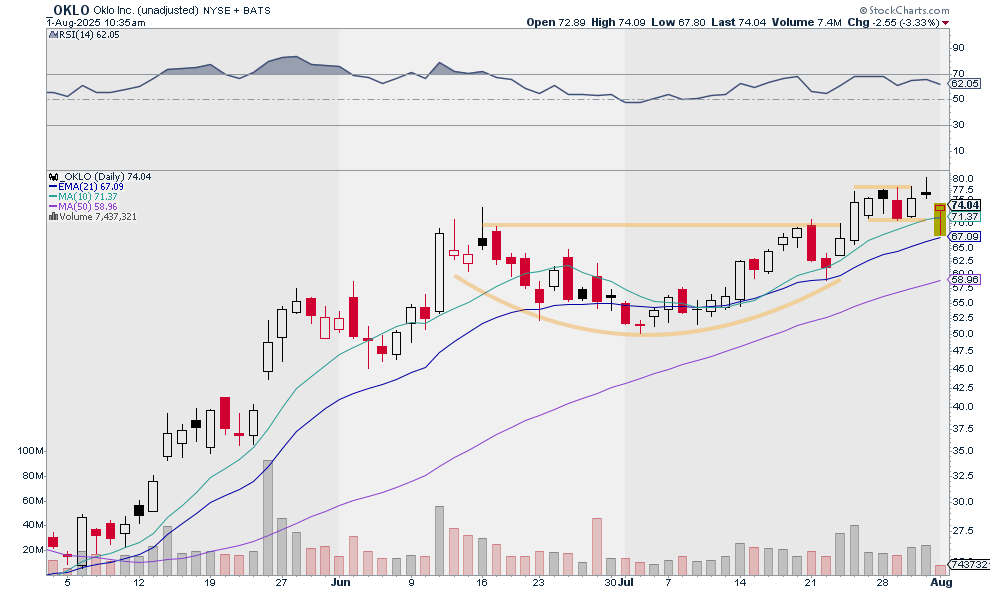Click the 70 level on the RSI axis
This screenshot has height=591, width=990.
point(958,74)
